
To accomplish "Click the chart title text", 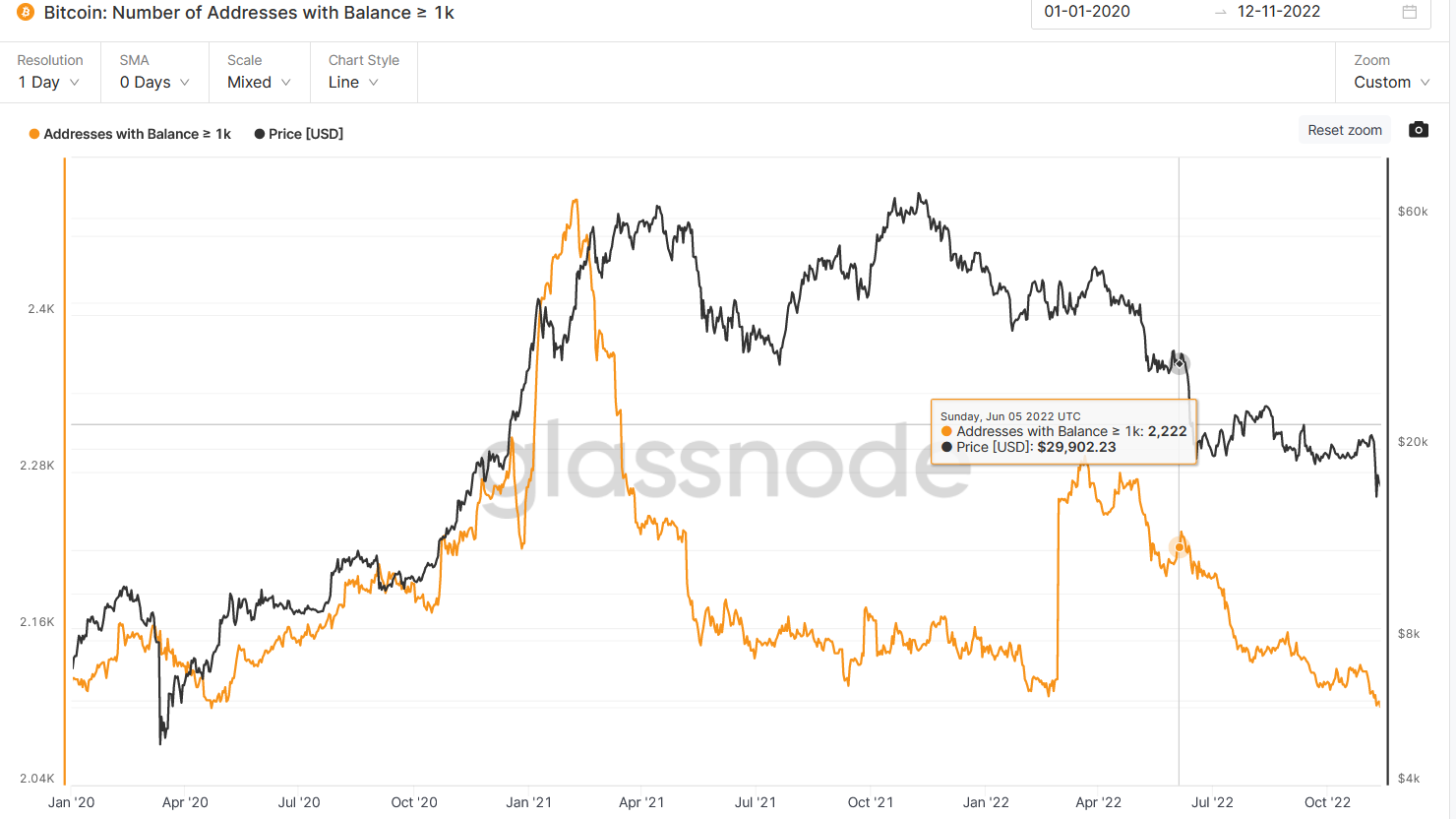I will [249, 13].
